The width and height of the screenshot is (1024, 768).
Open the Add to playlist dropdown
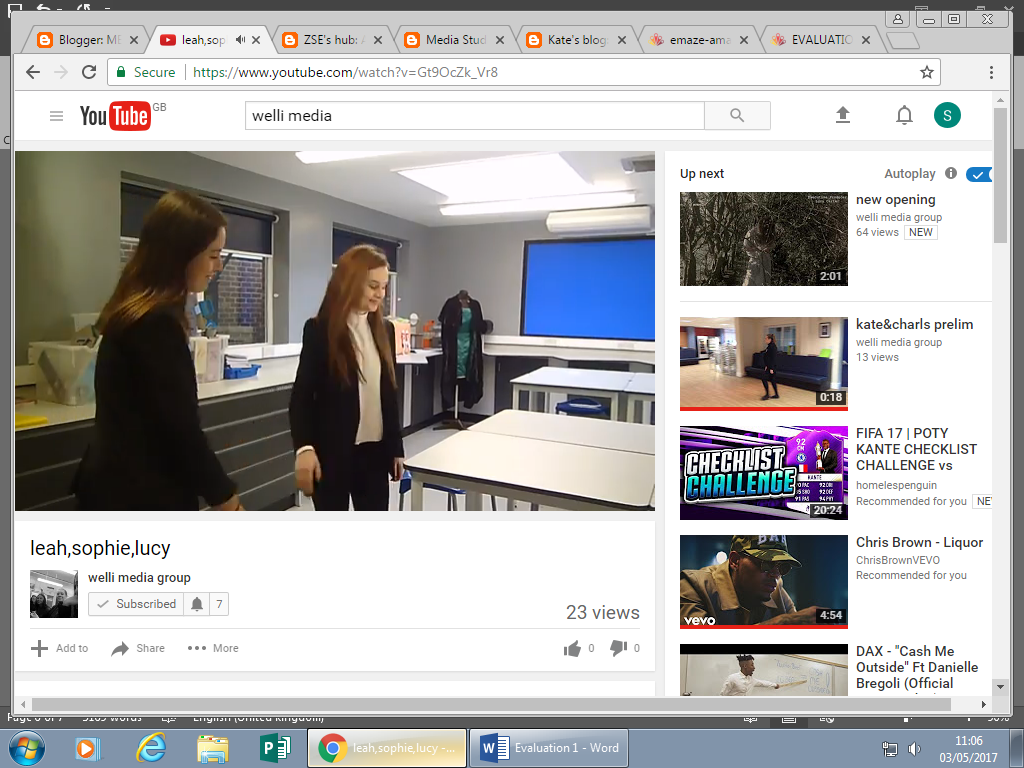[x=60, y=648]
